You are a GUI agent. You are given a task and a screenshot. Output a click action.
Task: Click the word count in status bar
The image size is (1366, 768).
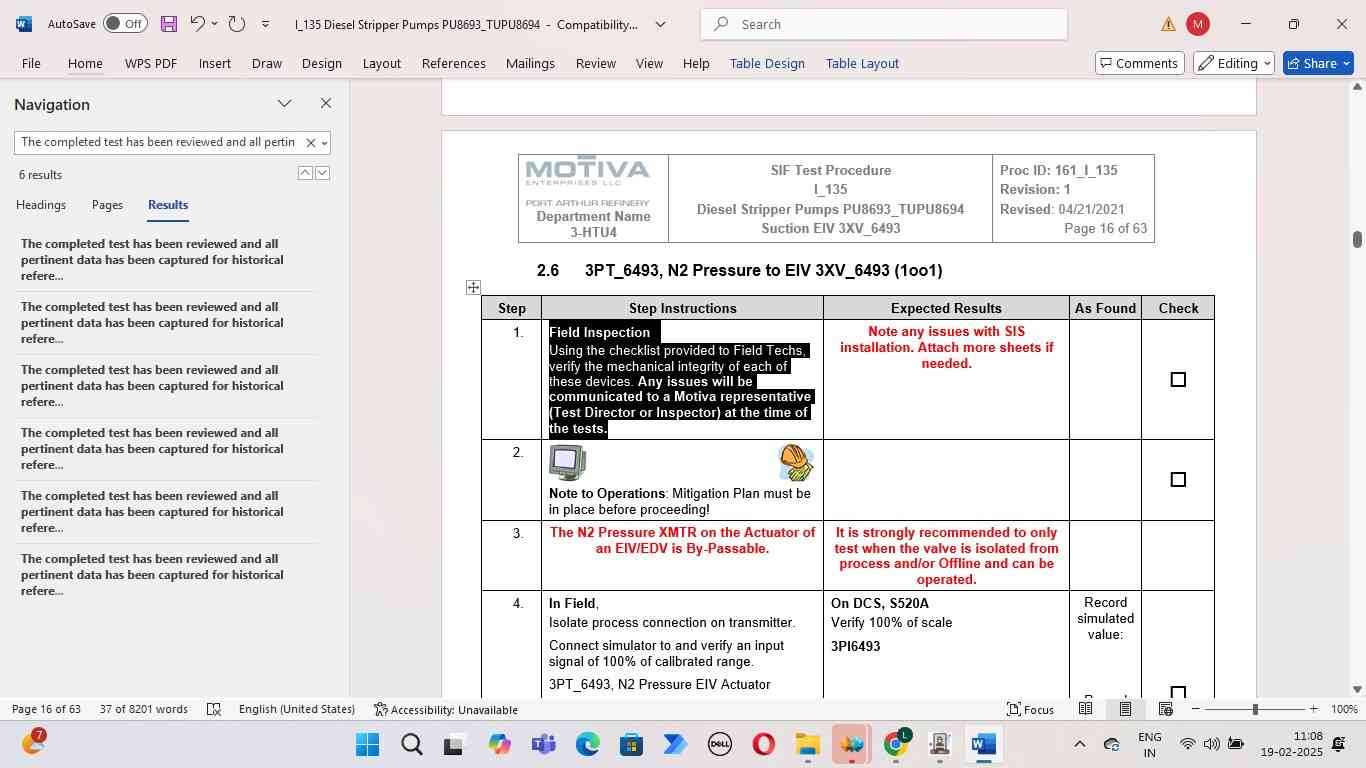(x=144, y=709)
